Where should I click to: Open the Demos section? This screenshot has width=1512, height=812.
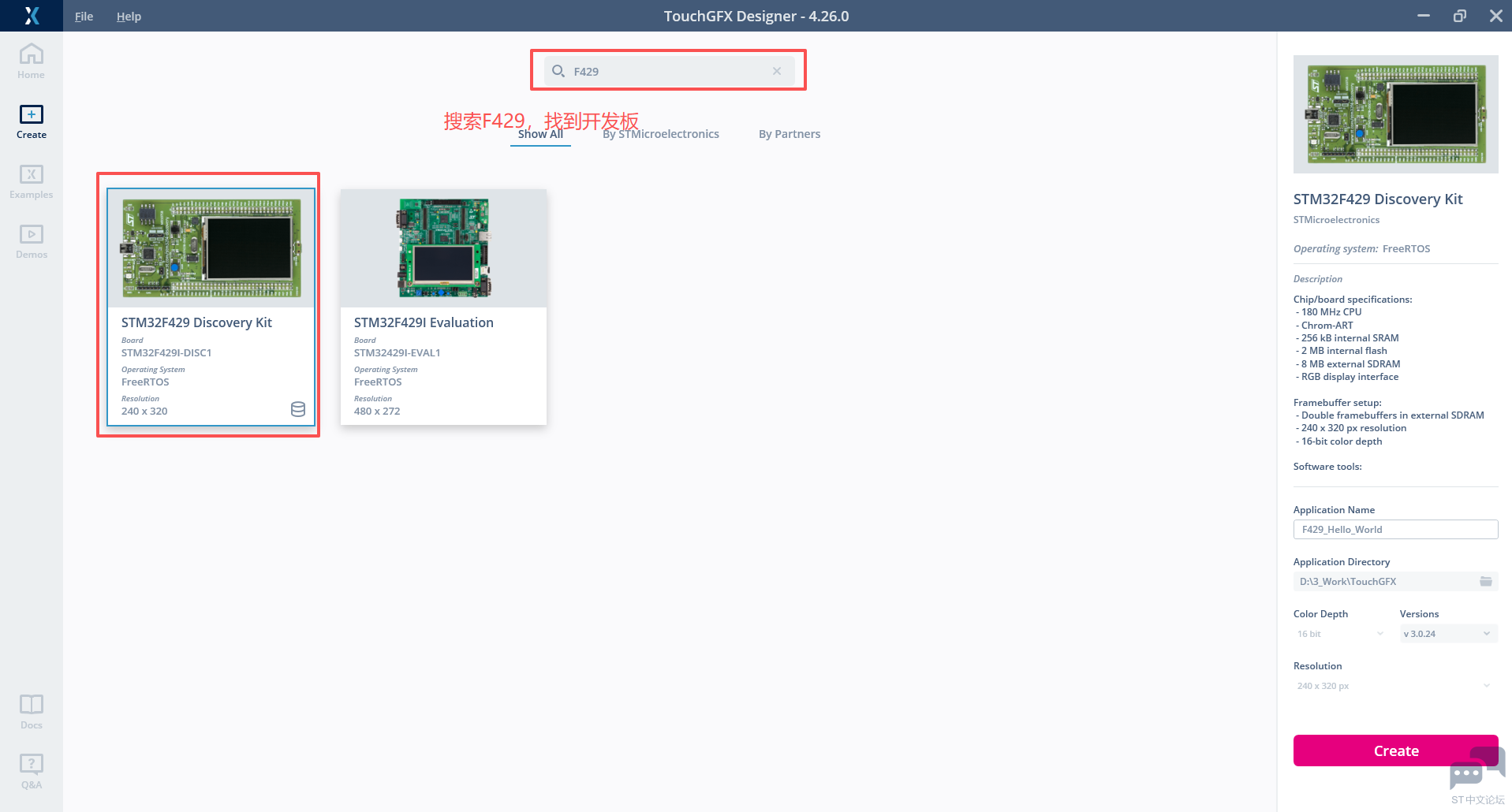coord(31,239)
